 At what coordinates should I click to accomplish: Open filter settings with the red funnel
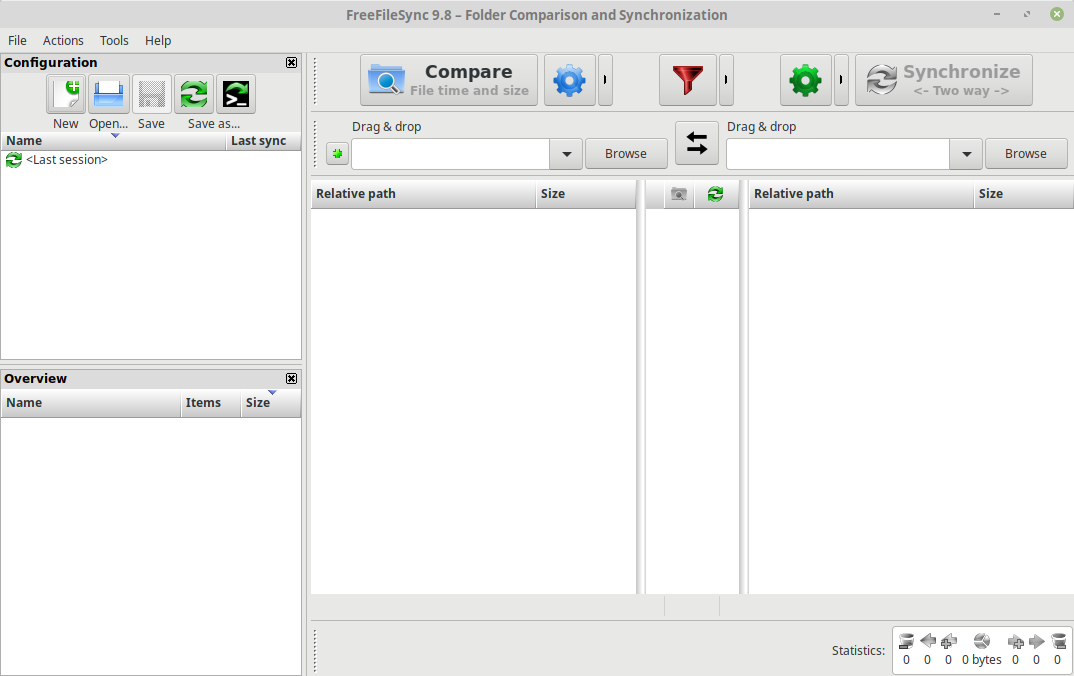pyautogui.click(x=688, y=80)
